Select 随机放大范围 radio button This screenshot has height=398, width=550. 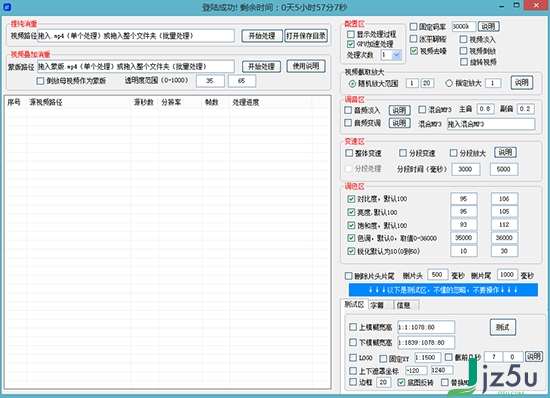[x=352, y=83]
